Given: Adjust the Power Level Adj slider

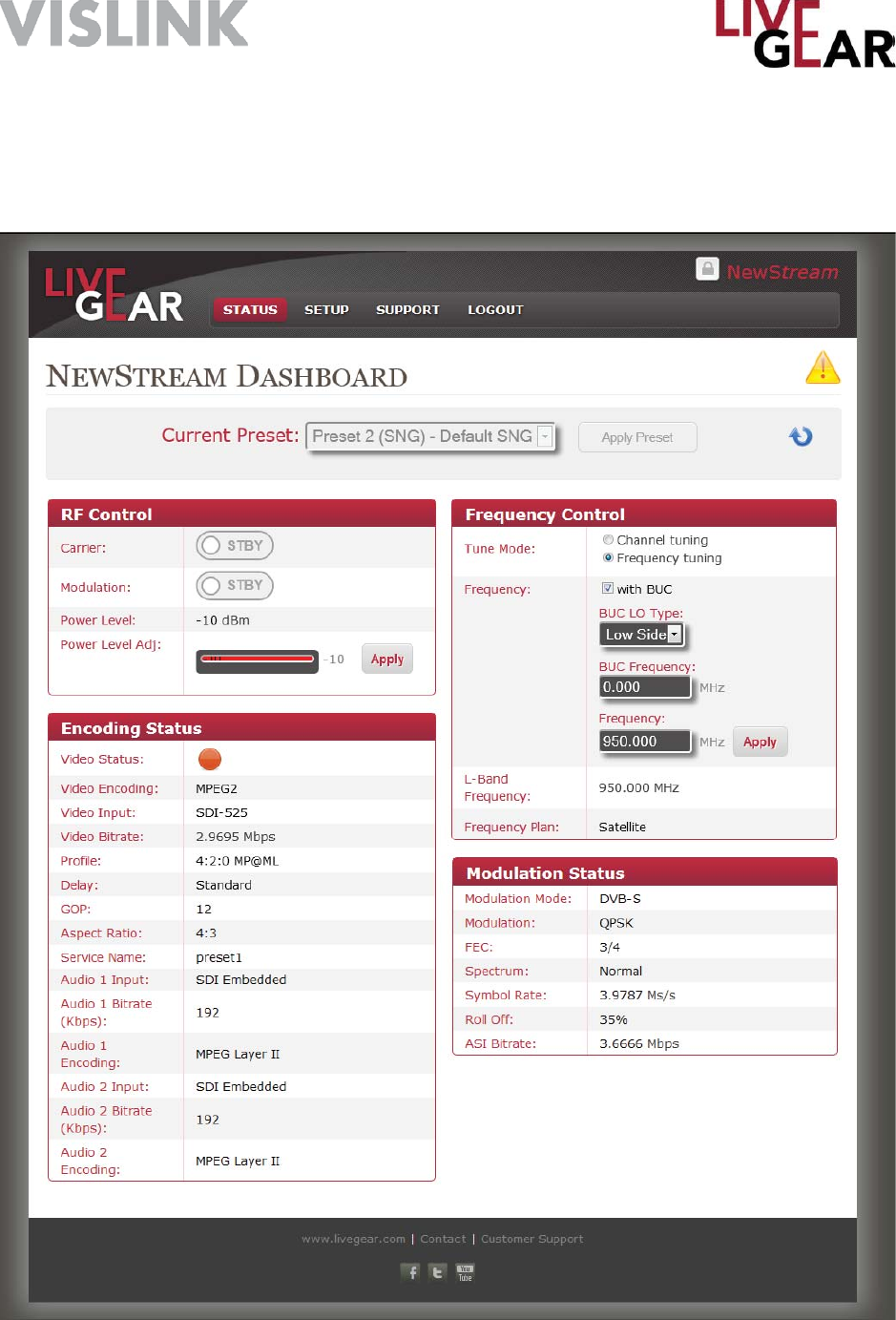Looking at the screenshot, I should 257,660.
